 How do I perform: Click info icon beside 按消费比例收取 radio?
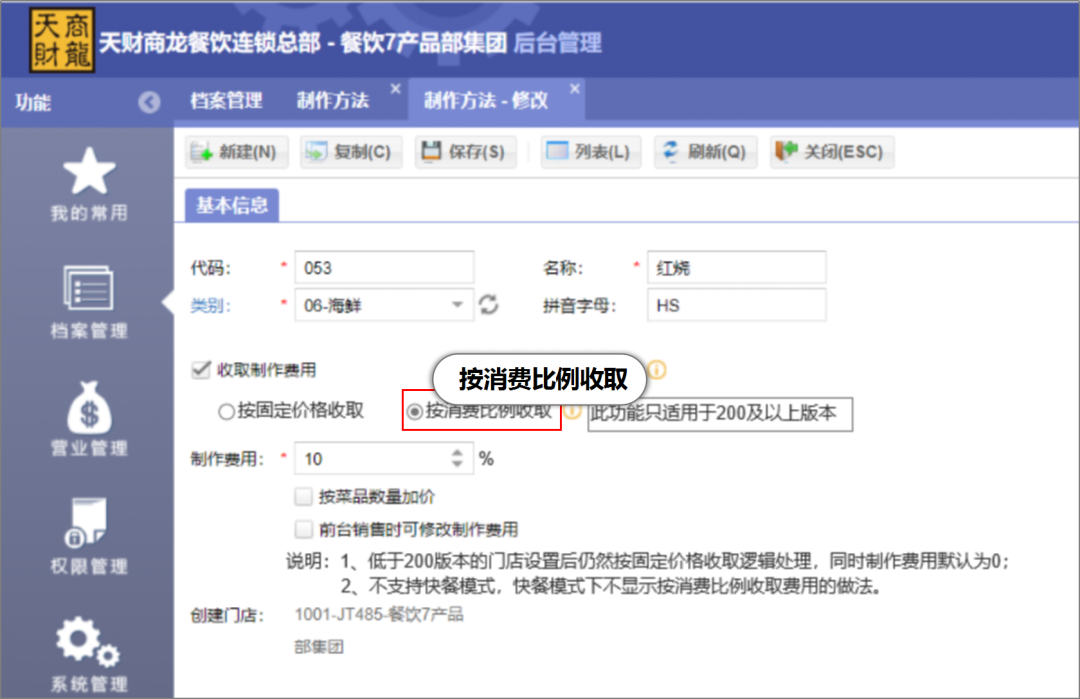pos(571,411)
